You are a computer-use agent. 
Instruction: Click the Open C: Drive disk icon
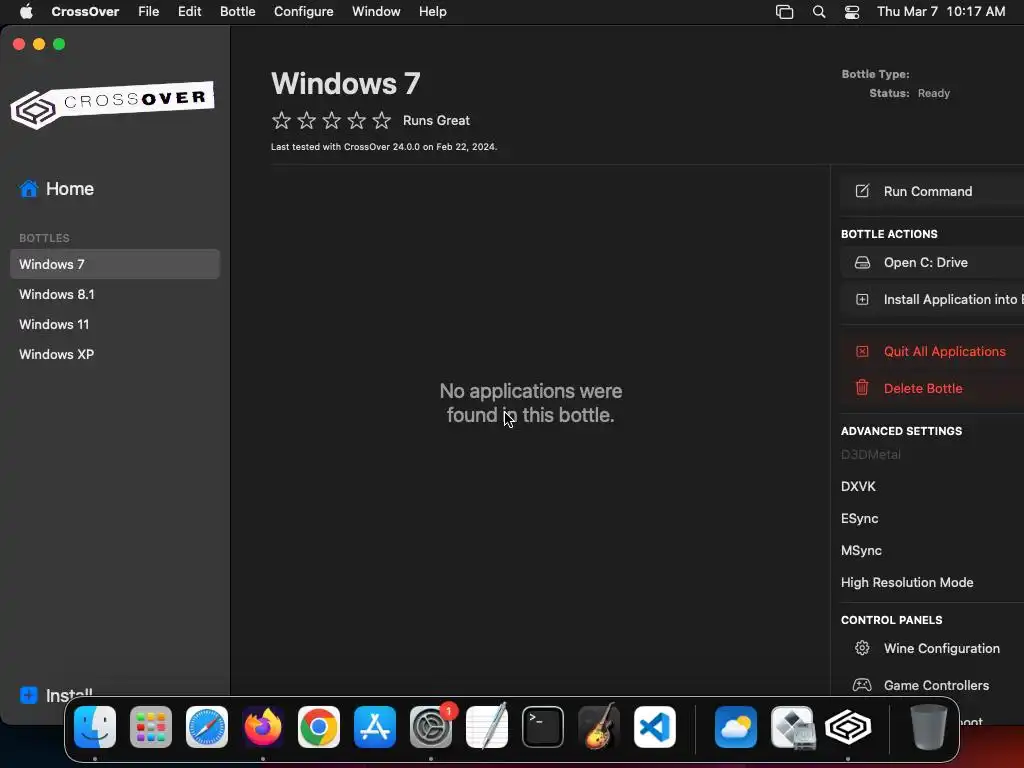(862, 263)
